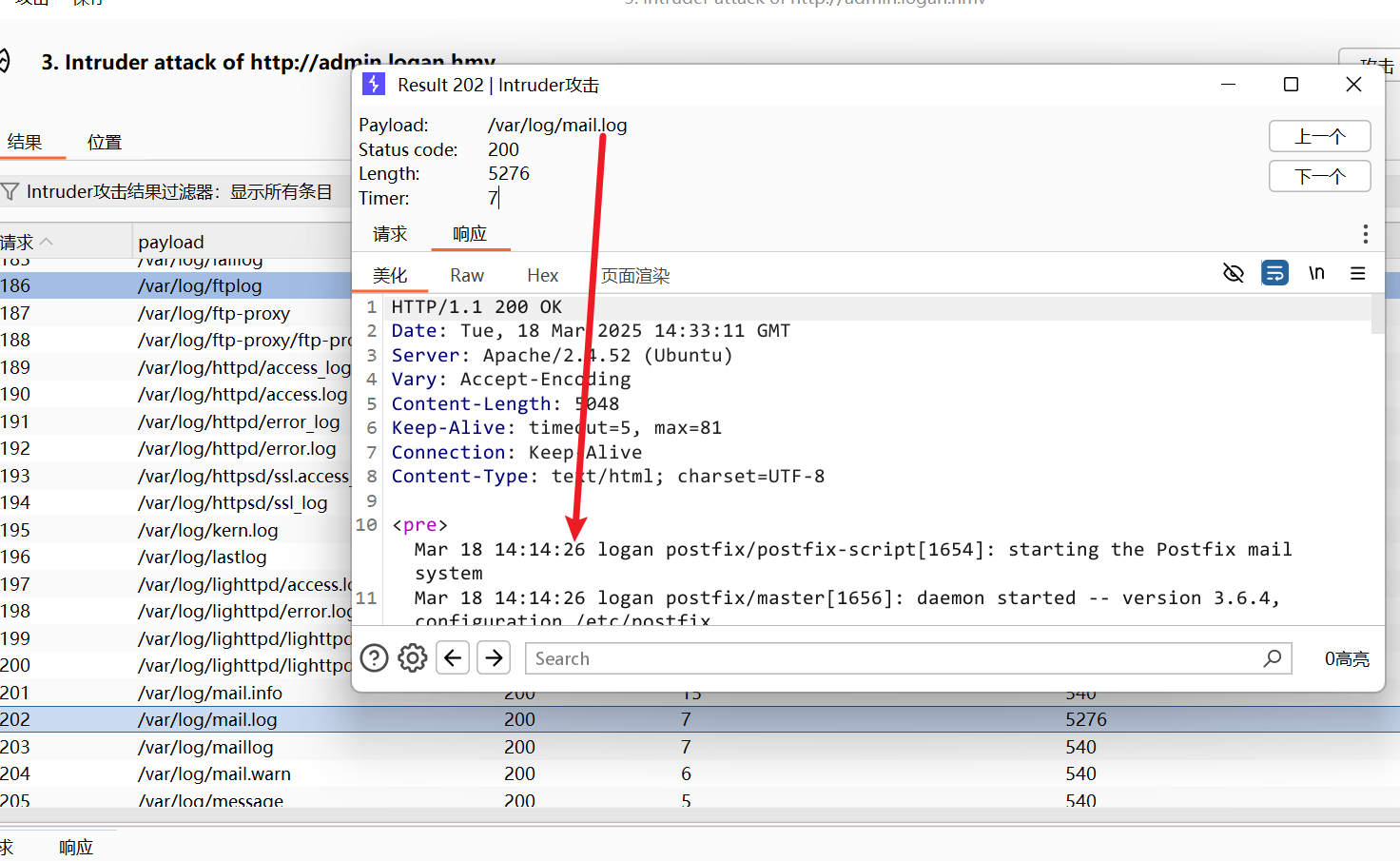Screen dimensions: 1400x861
Task: Click the payload column header
Action: (x=171, y=242)
